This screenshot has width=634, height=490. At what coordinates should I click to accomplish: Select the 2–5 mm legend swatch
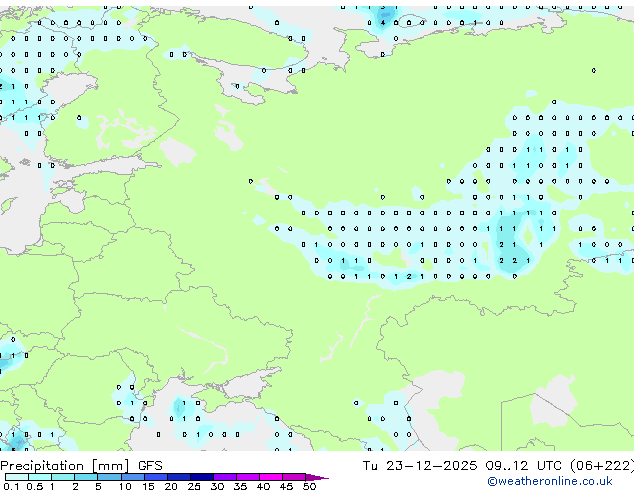click(86, 477)
